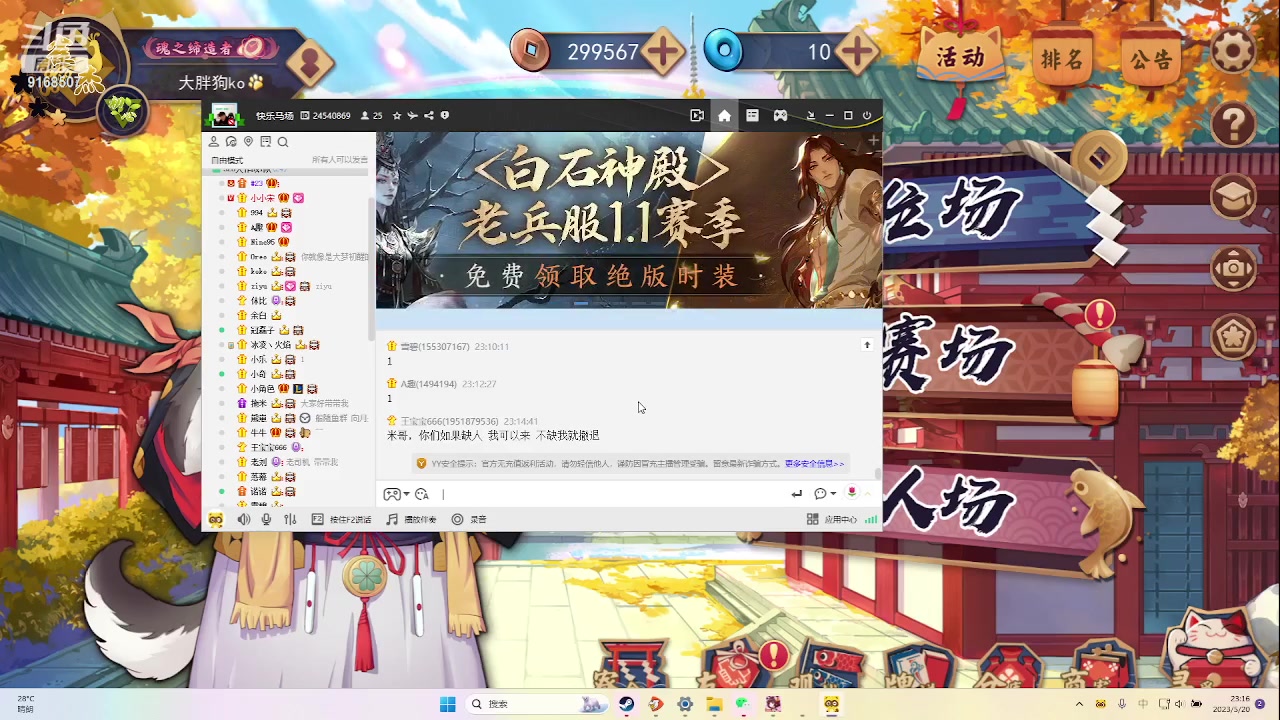Favorite the channel with star icon
Image resolution: width=1280 pixels, height=720 pixels.
pyautogui.click(x=397, y=116)
